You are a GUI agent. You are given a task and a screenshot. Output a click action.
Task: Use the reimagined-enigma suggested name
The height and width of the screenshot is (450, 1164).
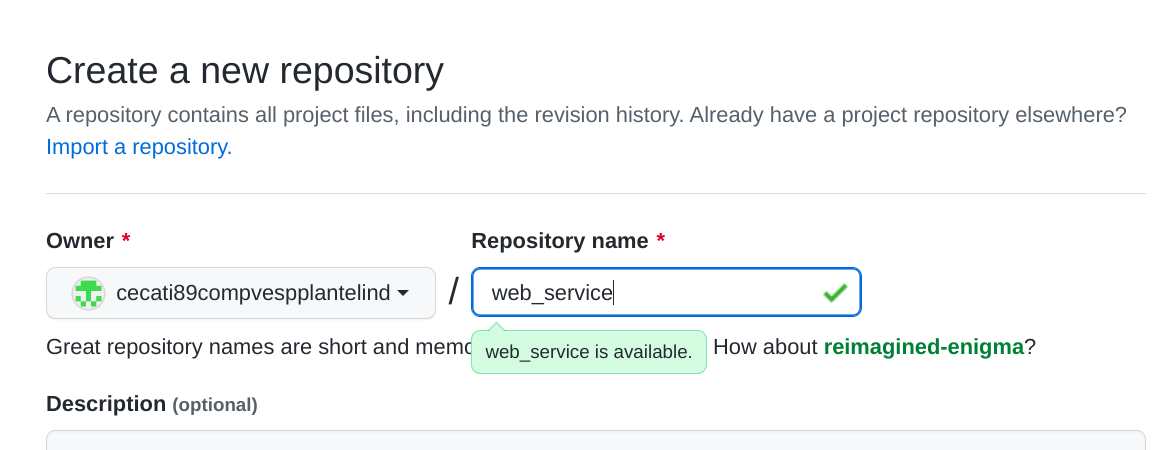coord(923,347)
